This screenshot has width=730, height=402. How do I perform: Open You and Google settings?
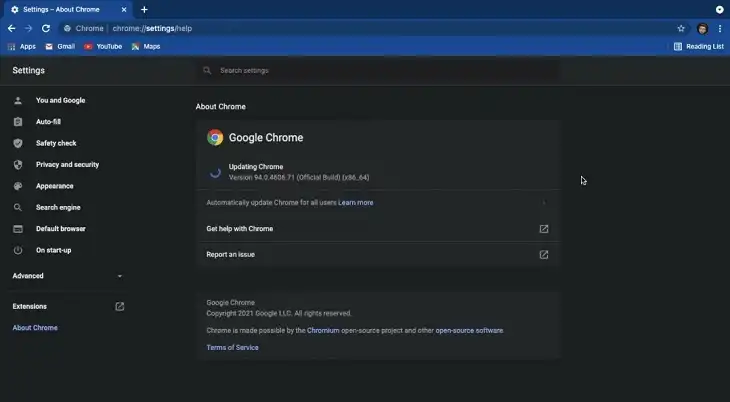click(61, 100)
